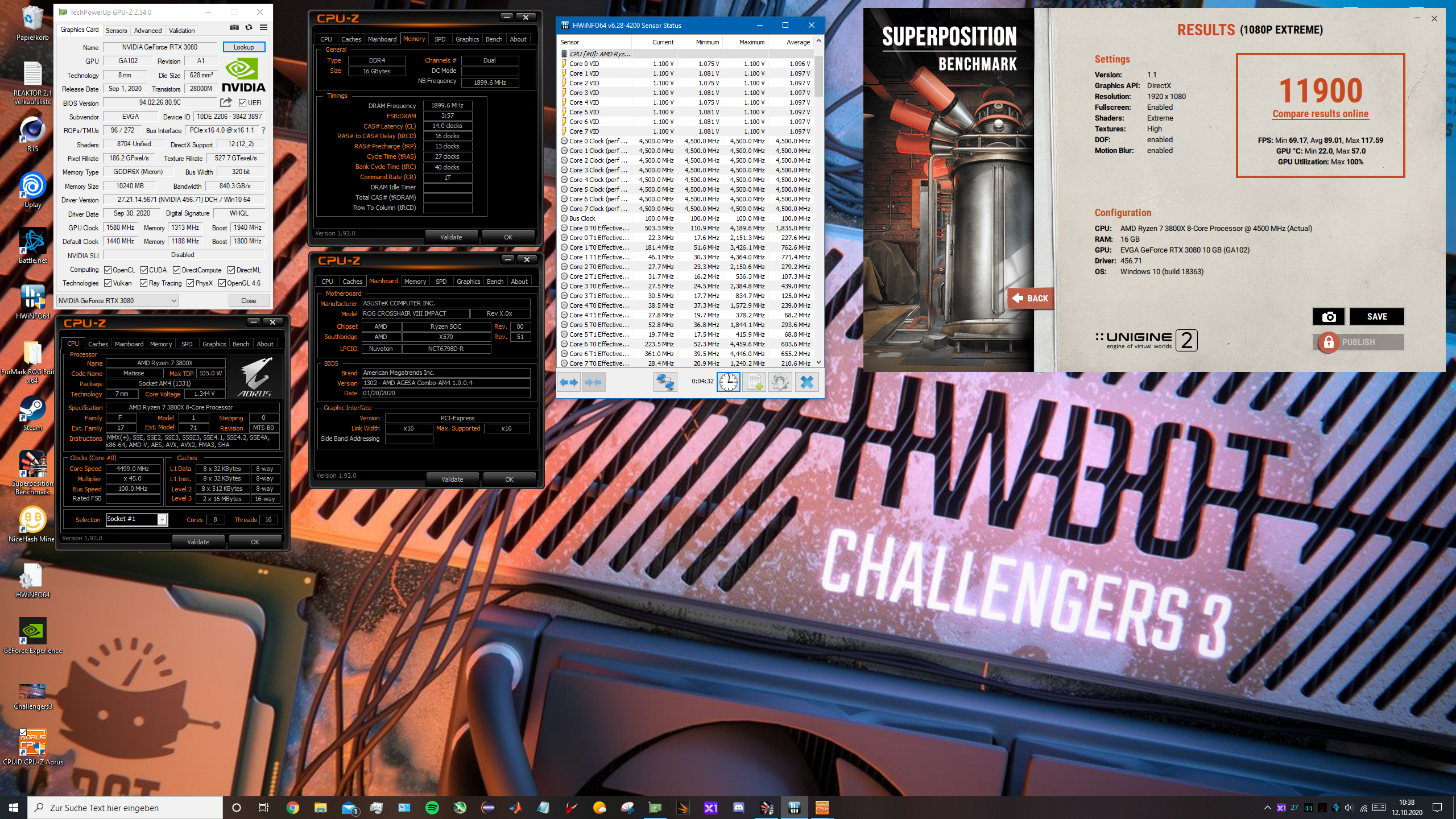Image resolution: width=1456 pixels, height=819 pixels.
Task: Toggle the OpenCL checkbox
Action: click(107, 270)
